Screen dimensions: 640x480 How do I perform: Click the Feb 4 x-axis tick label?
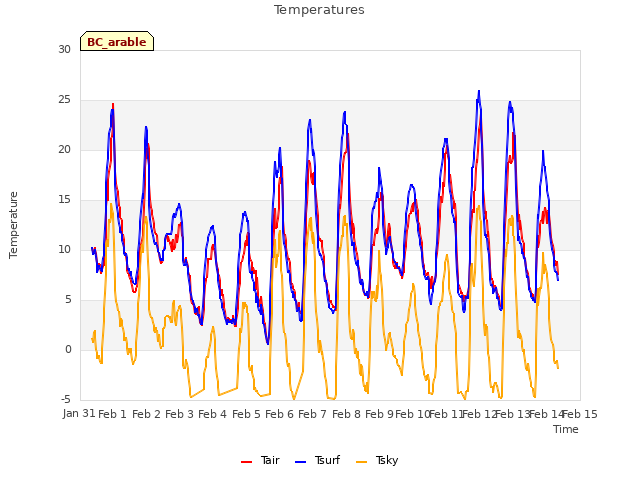(213, 414)
